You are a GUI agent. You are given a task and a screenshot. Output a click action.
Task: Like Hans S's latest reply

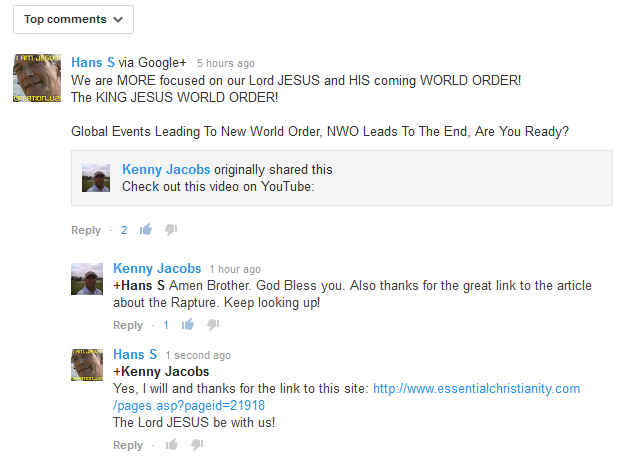point(172,445)
